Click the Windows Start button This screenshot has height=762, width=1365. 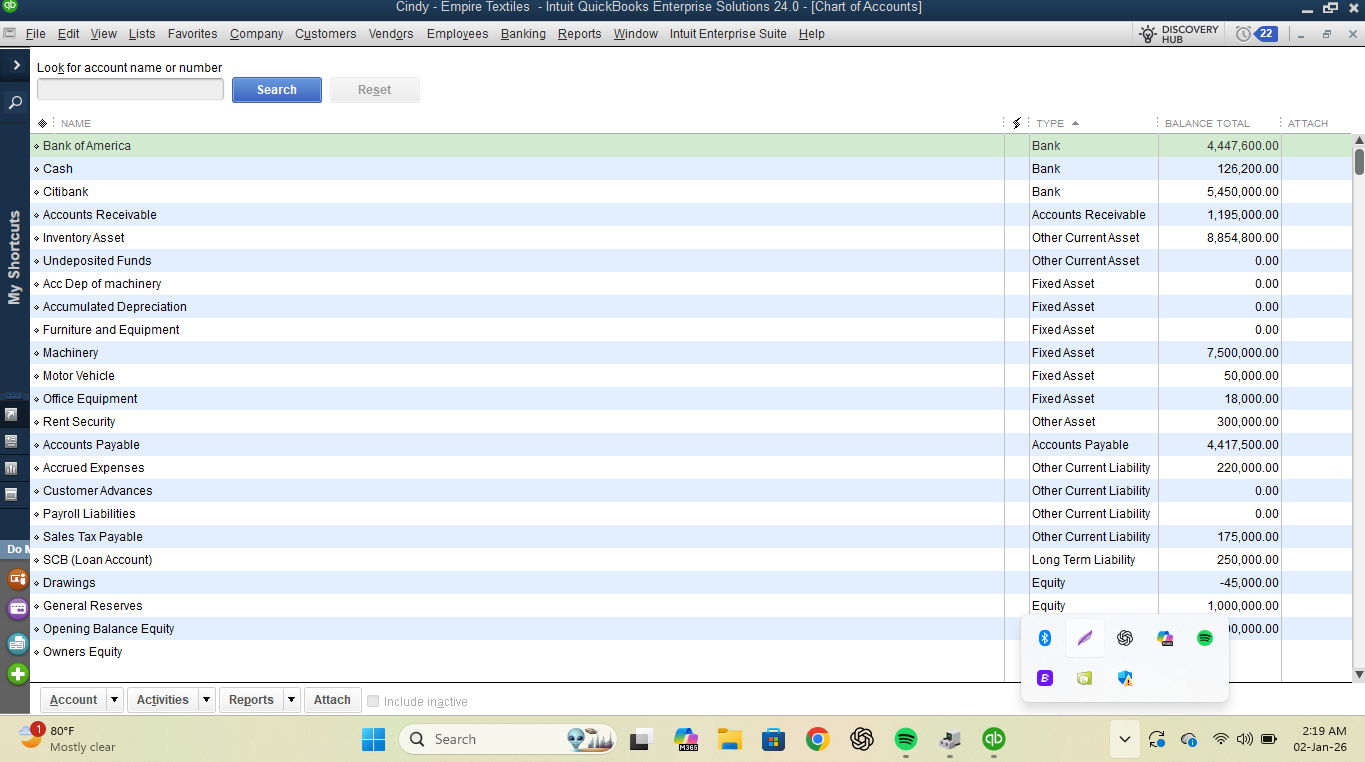373,739
